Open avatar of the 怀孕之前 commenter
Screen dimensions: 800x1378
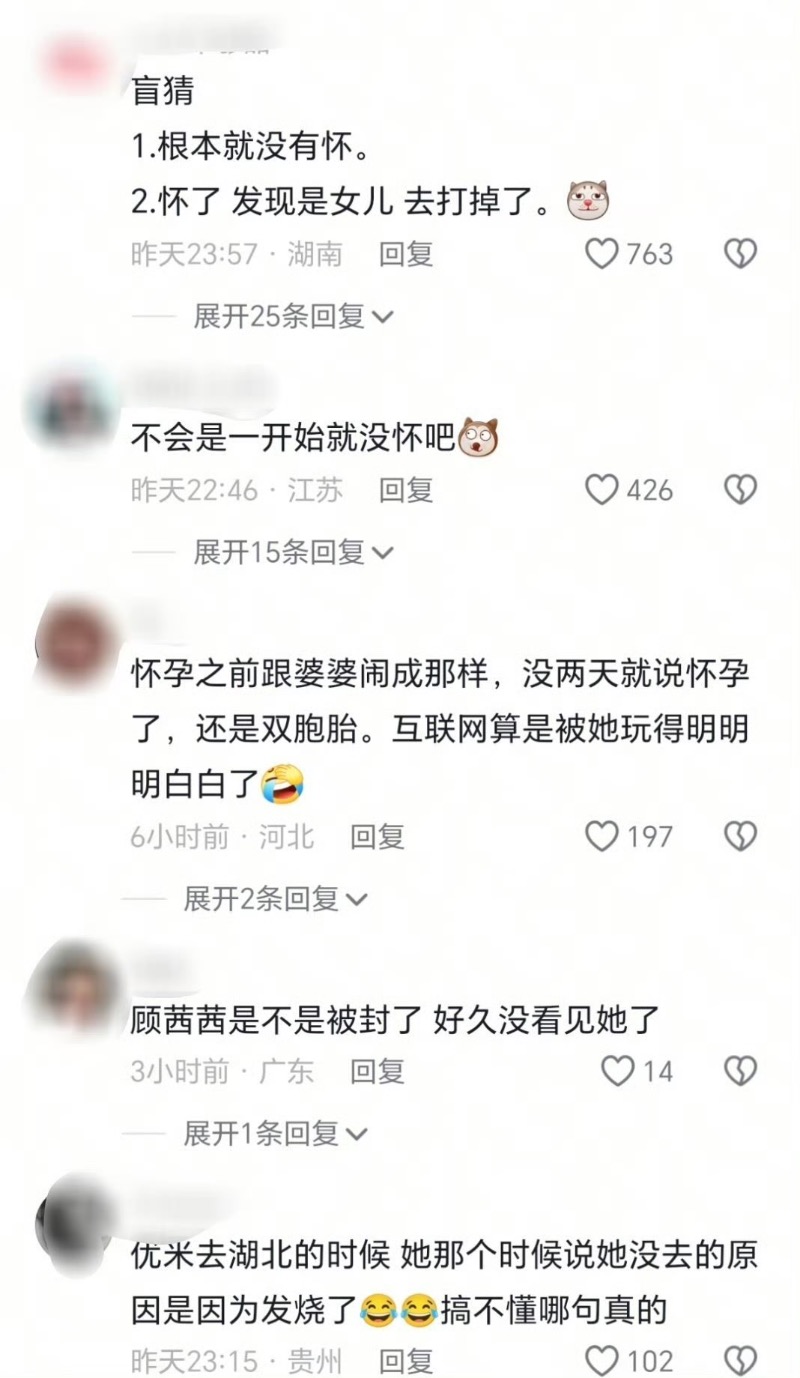(x=74, y=640)
